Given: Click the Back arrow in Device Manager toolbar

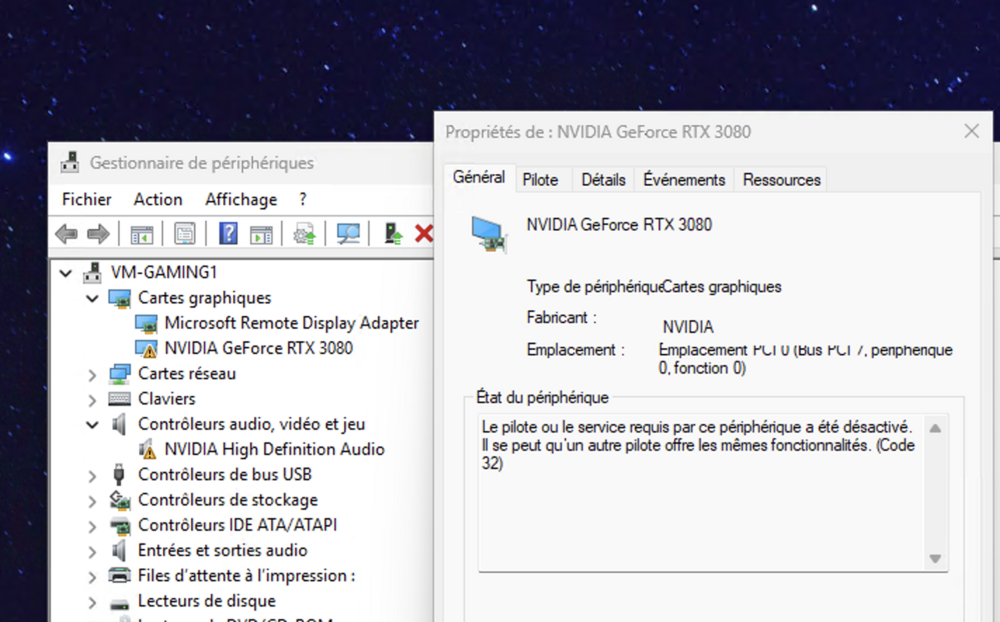Looking at the screenshot, I should click(66, 234).
